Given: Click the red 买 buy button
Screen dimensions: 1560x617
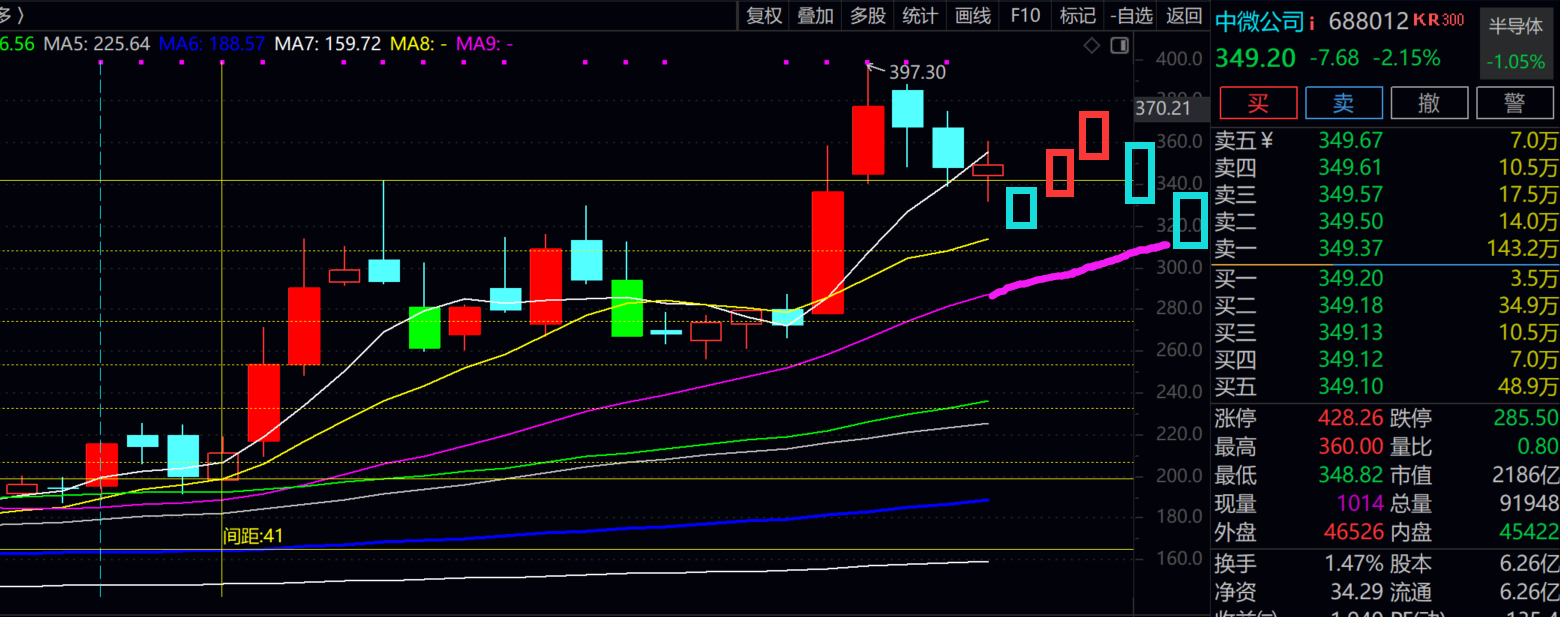Looking at the screenshot, I should [1258, 103].
